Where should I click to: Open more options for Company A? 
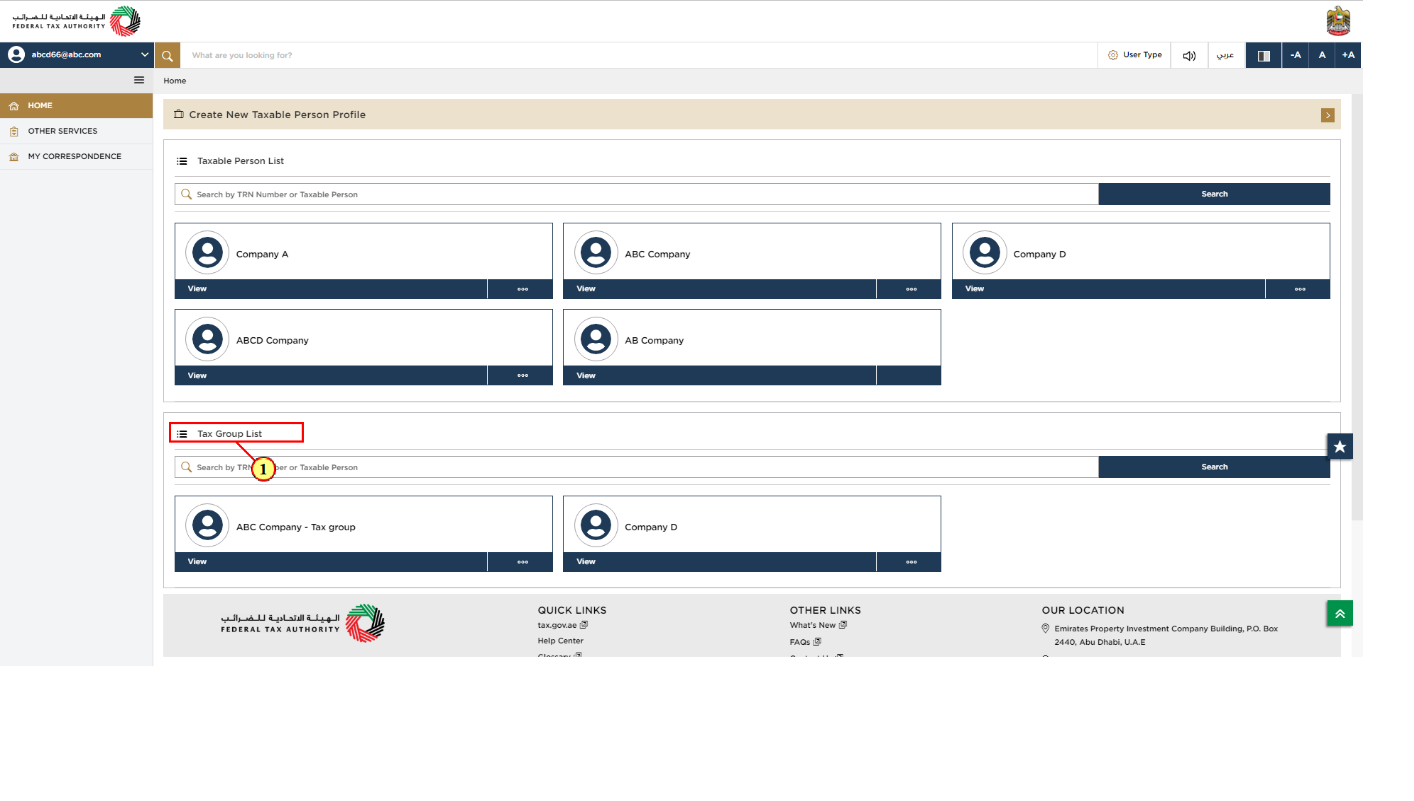[521, 289]
